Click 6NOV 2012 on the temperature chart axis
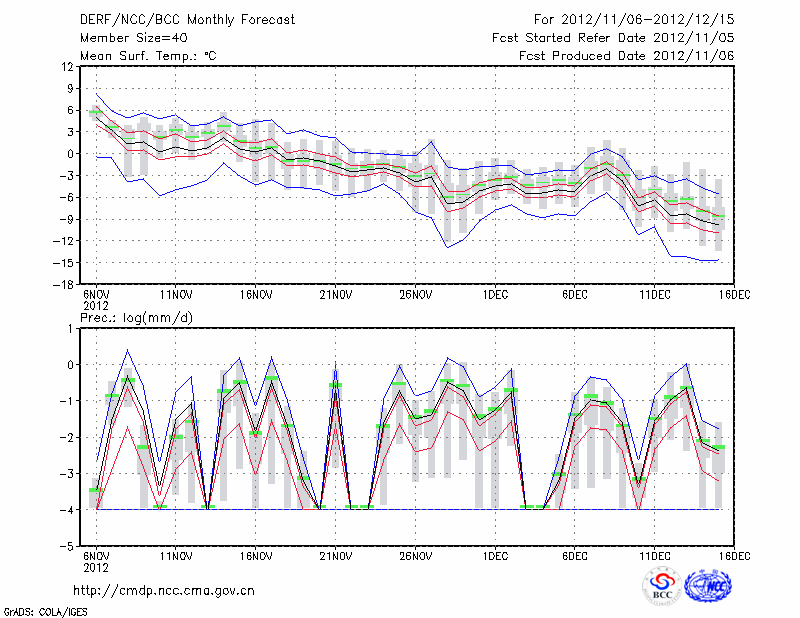This screenshot has height=618, width=800. [96, 300]
